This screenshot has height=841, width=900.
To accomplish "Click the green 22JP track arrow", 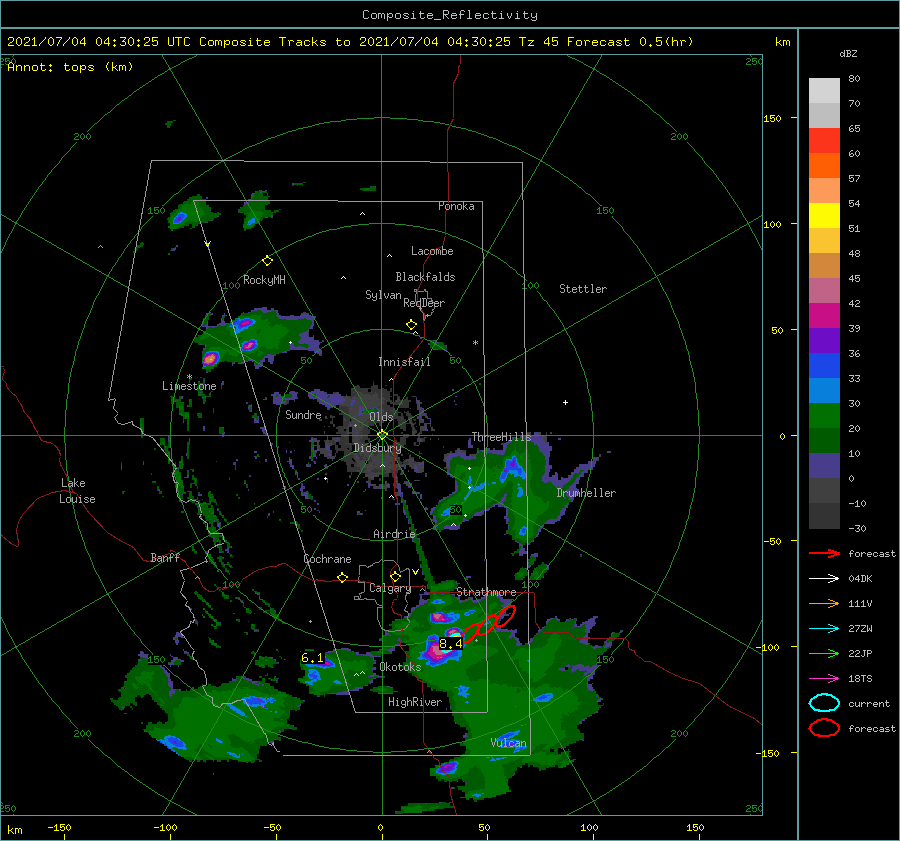I will tap(824, 653).
